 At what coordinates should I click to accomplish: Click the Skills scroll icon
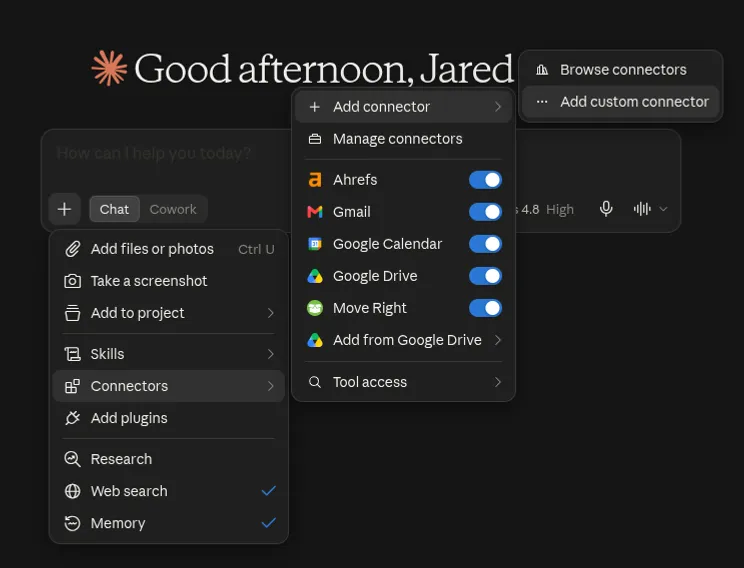pos(73,354)
